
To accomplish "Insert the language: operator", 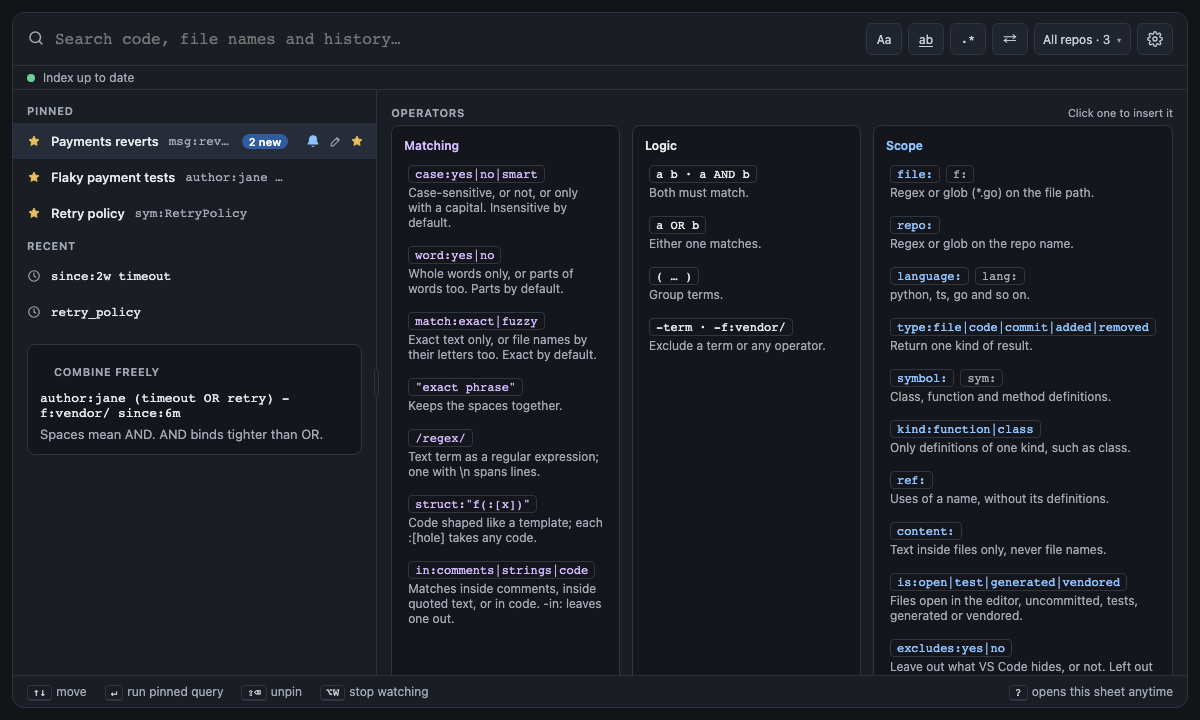I will (x=929, y=276).
